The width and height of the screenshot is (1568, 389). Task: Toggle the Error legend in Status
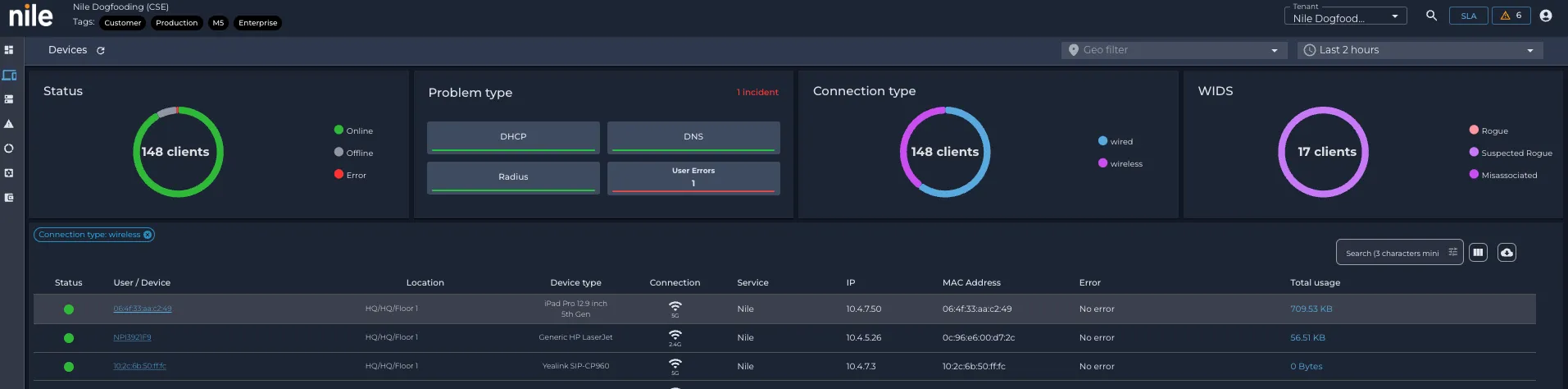tap(350, 175)
